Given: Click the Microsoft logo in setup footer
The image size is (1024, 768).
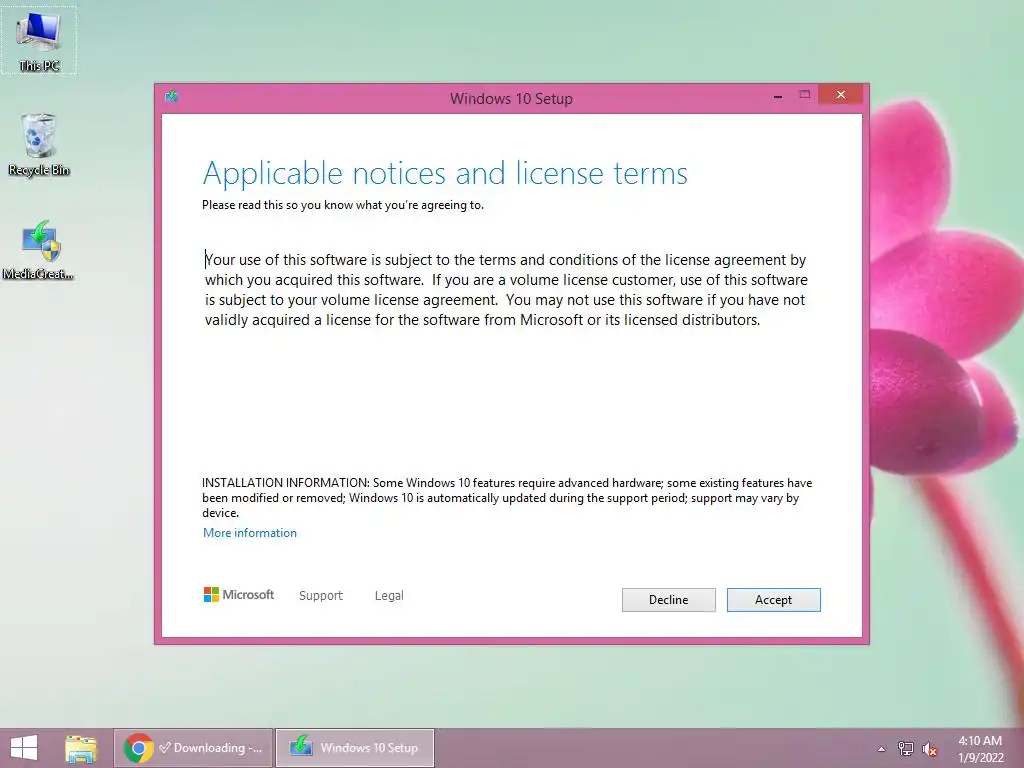Looking at the screenshot, I should 239,594.
